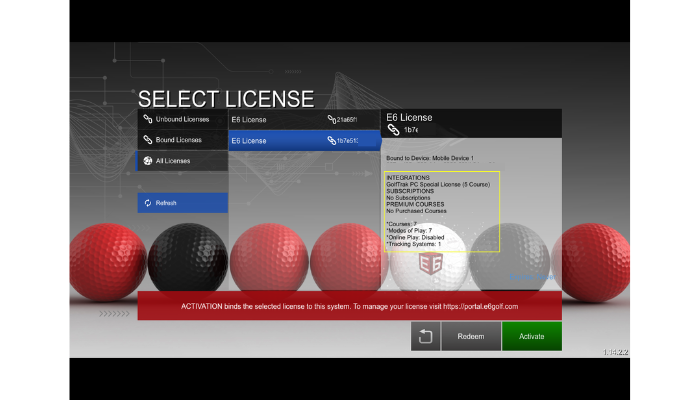Click the yellow-bordered license details box
Image resolution: width=700 pixels, height=400 pixels.
442,210
